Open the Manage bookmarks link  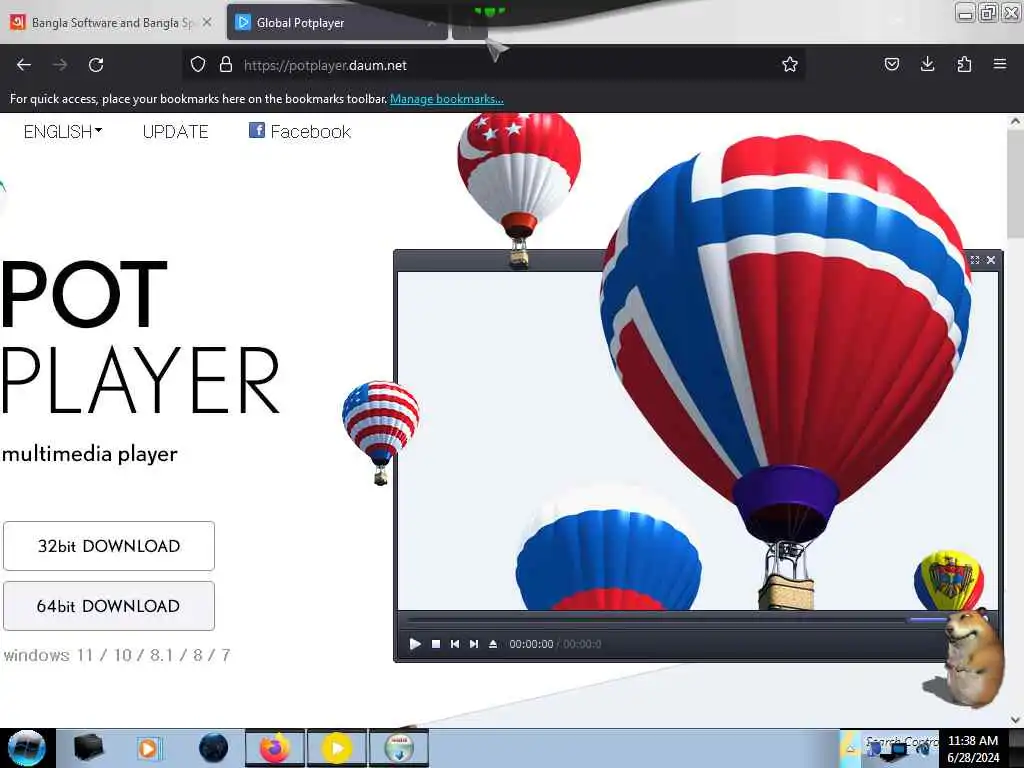click(447, 99)
